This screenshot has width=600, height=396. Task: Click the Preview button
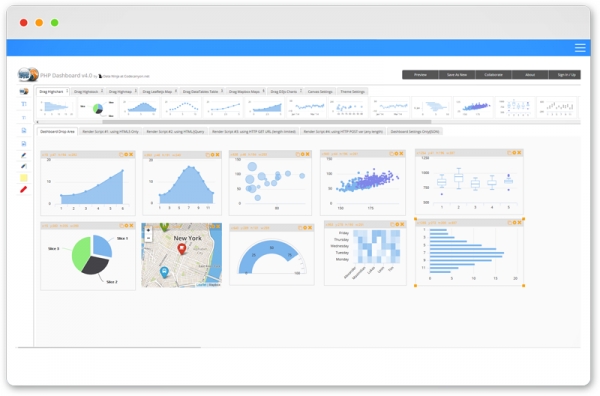pos(420,75)
